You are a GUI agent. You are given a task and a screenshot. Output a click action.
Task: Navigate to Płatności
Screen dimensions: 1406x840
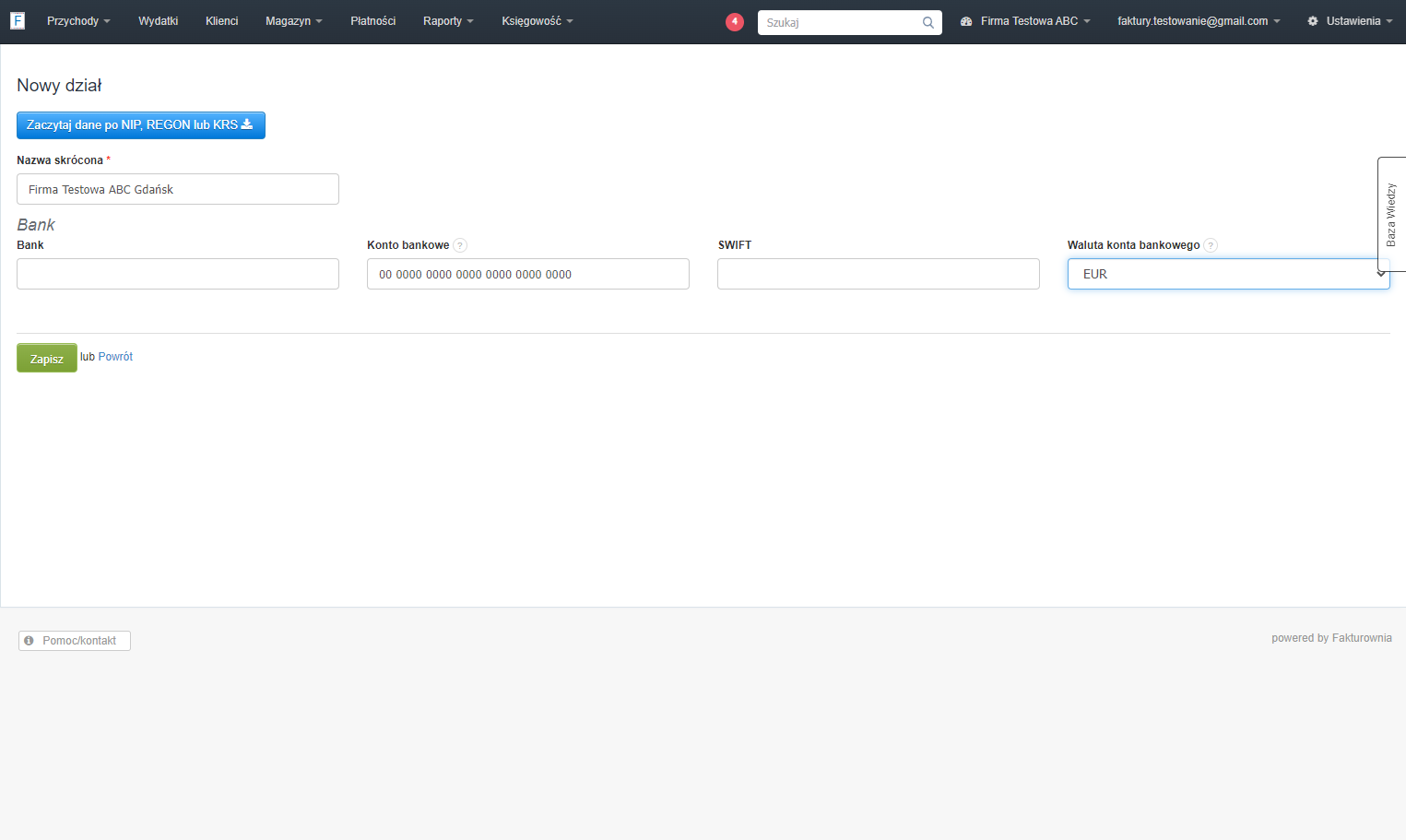[373, 21]
